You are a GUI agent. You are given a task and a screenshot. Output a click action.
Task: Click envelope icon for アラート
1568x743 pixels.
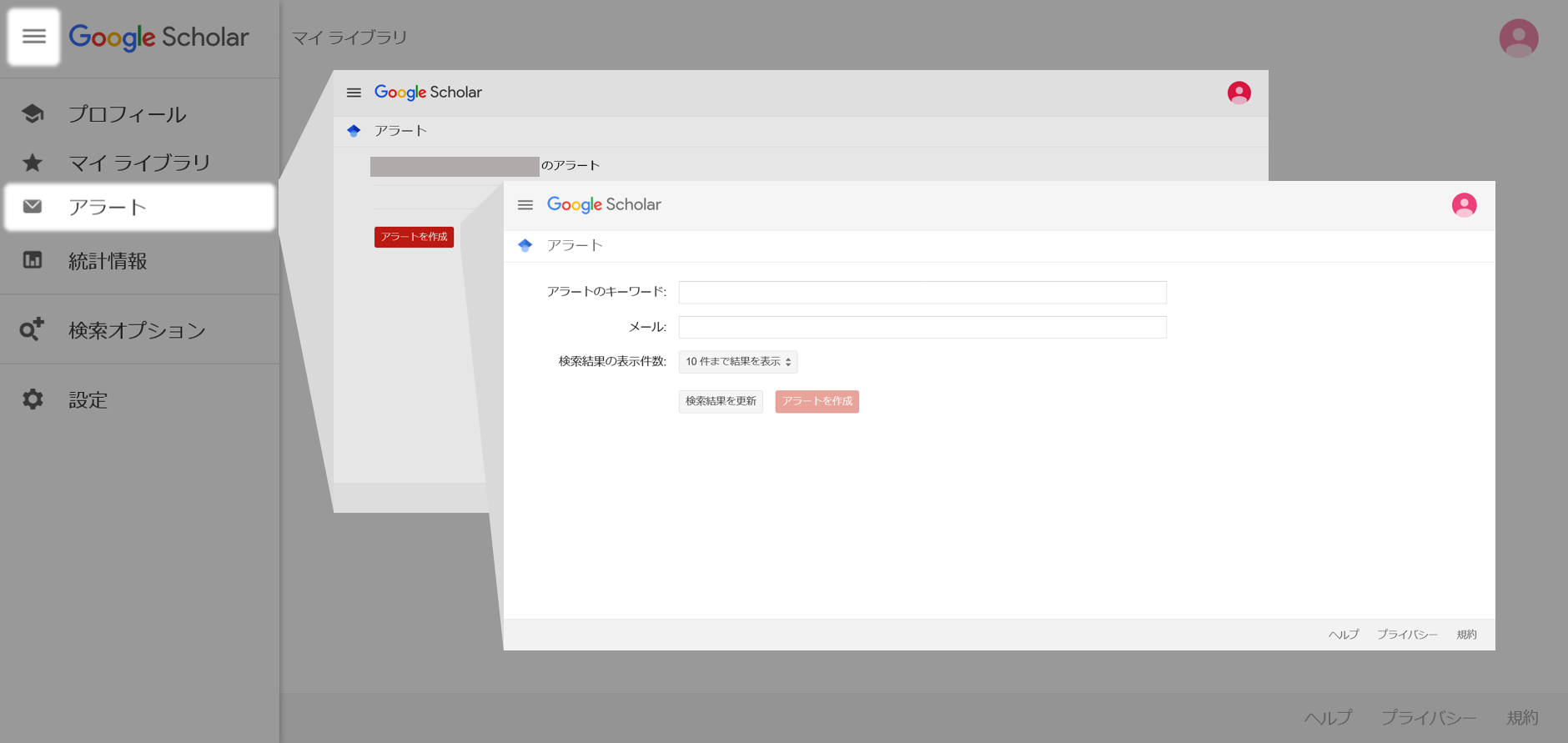[33, 207]
